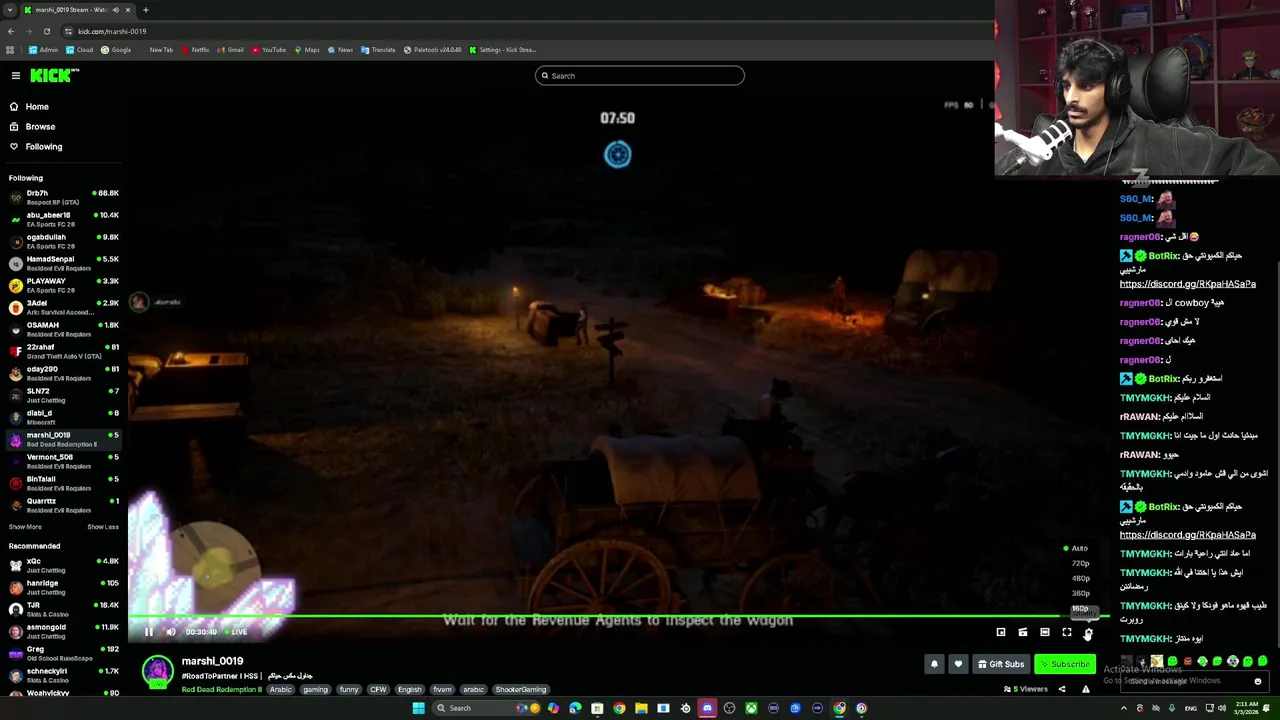Open oday290 channel in Following list

tap(63, 373)
